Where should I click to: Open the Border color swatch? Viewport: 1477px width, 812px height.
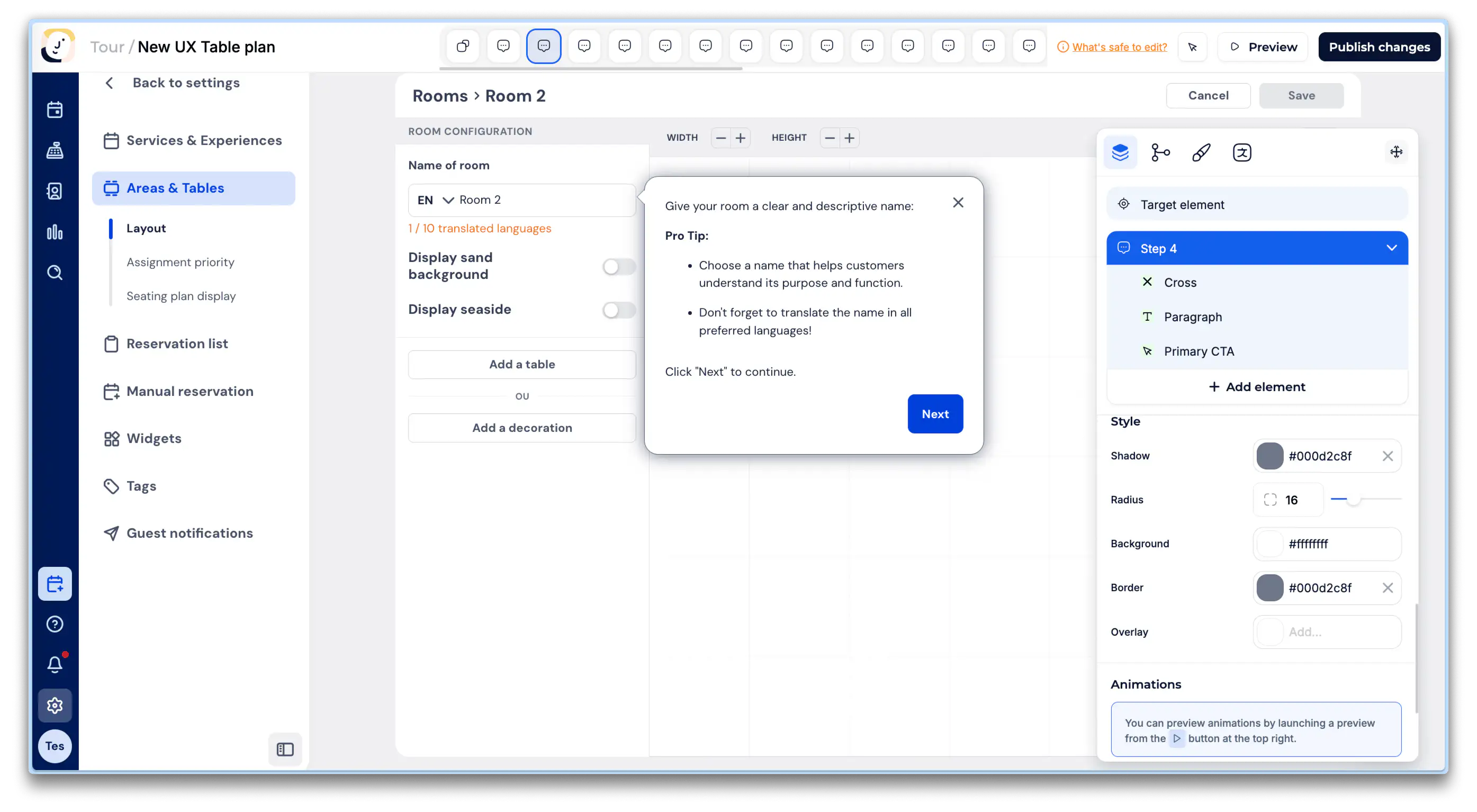pos(1269,588)
